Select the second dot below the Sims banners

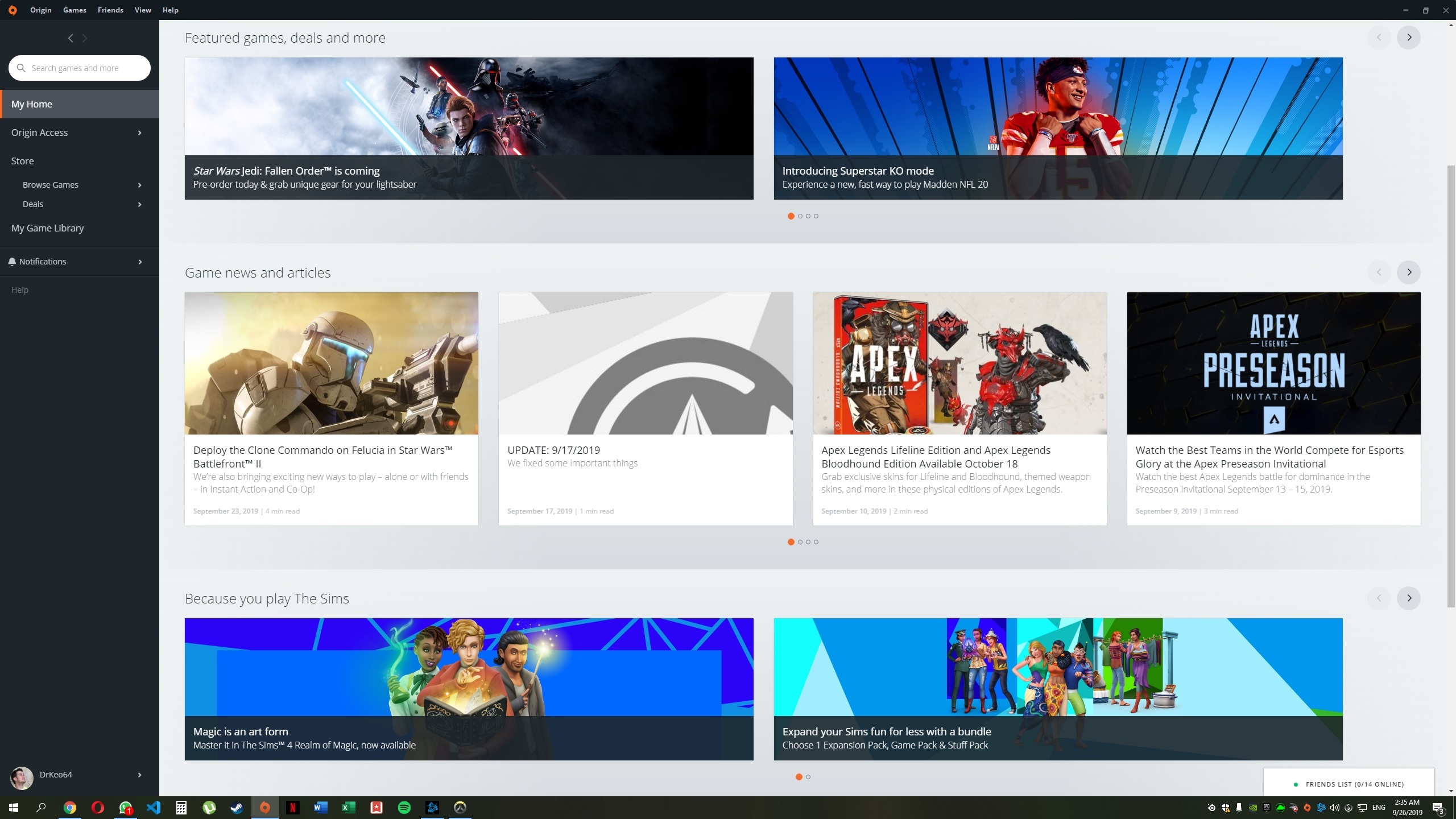(808, 776)
